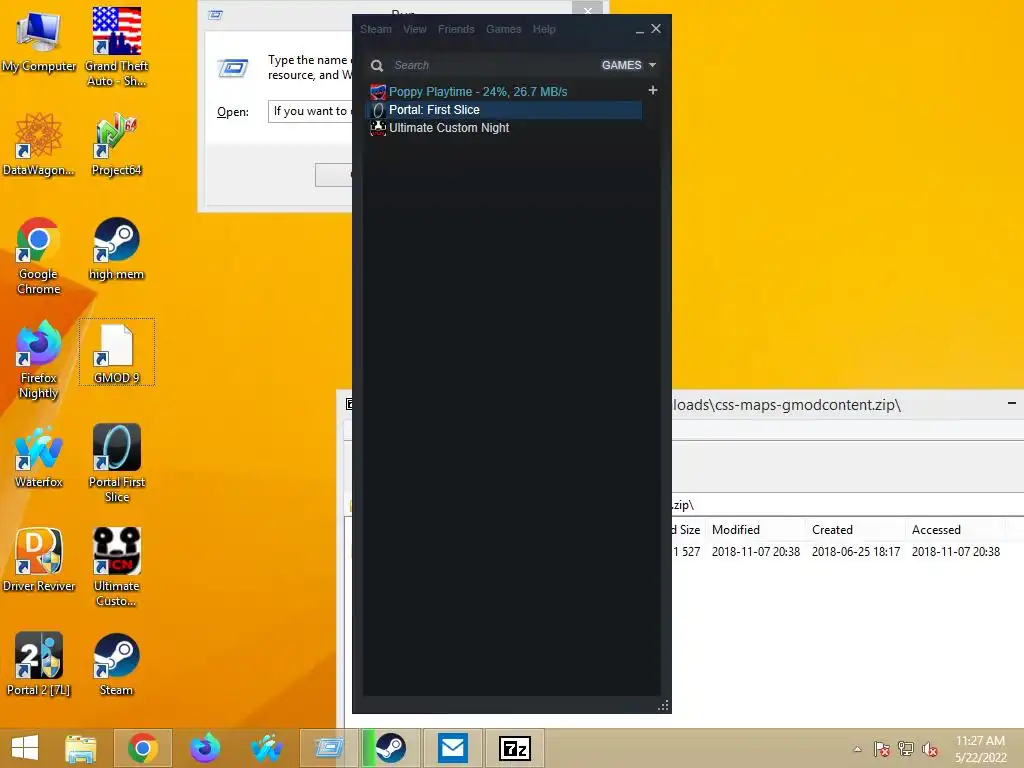
Task: Switch to Run dialog taskbar button
Action: click(328, 748)
